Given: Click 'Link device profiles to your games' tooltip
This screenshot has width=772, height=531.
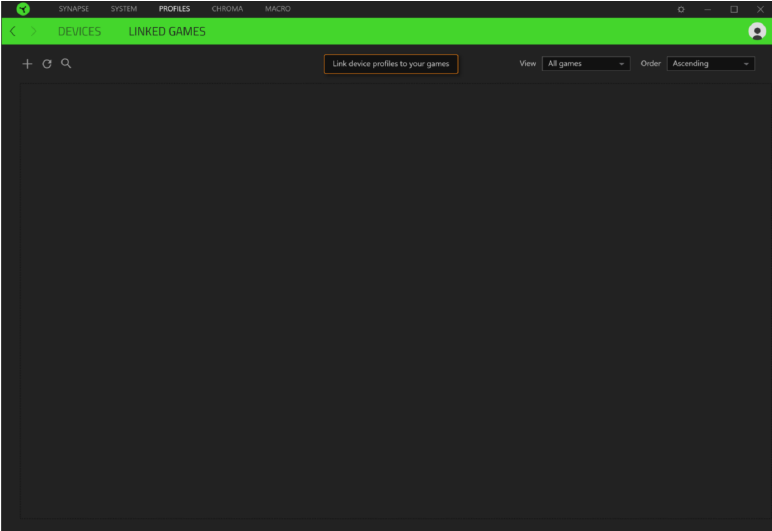Looking at the screenshot, I should click(x=391, y=64).
